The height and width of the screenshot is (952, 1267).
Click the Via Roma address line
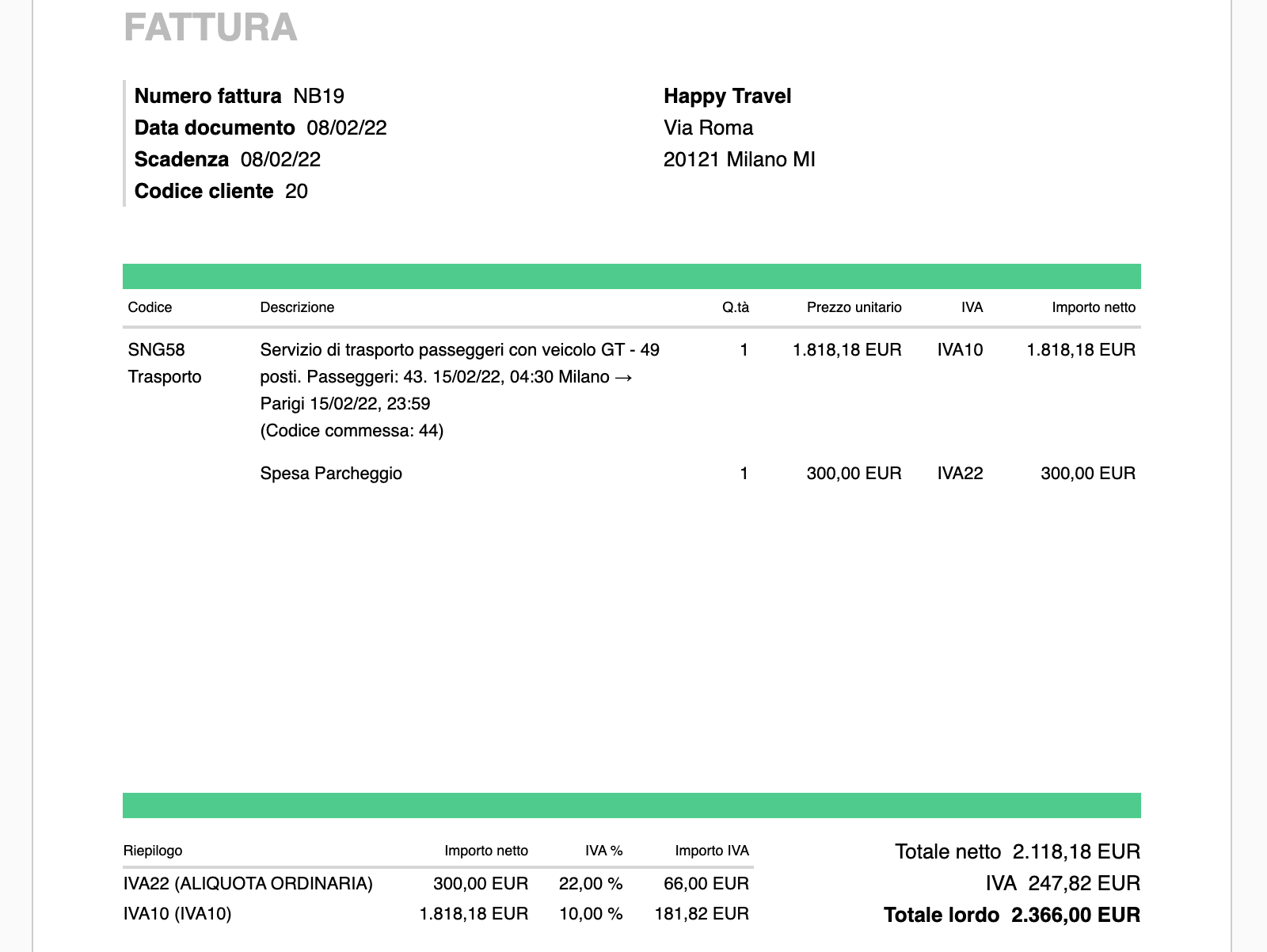(x=708, y=128)
